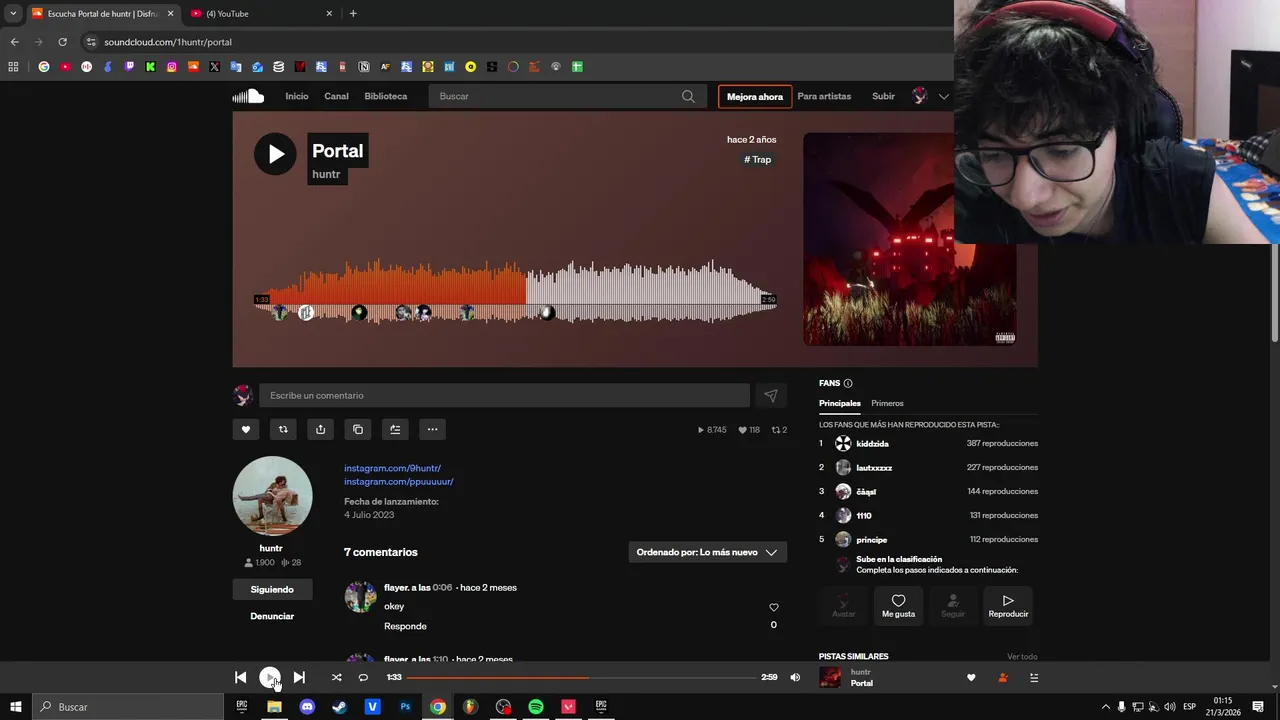
Task: Open the YouTube bookmark icon
Action: (65, 67)
